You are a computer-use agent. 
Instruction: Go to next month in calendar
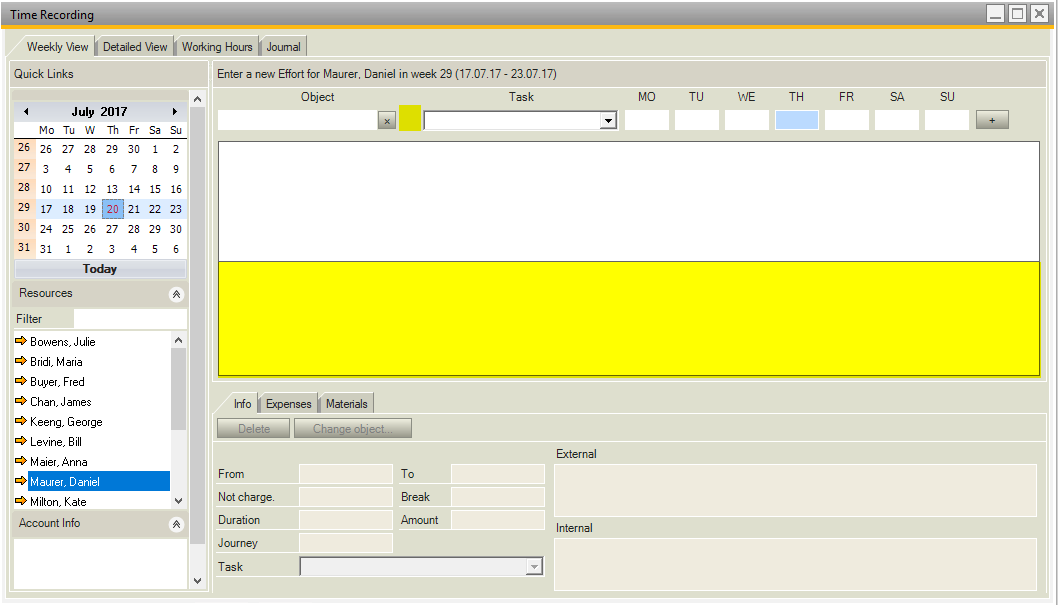(175, 111)
